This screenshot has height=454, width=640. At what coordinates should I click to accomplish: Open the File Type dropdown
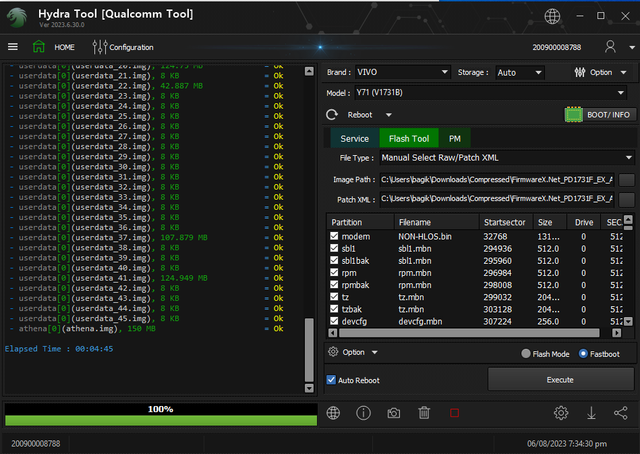click(507, 158)
